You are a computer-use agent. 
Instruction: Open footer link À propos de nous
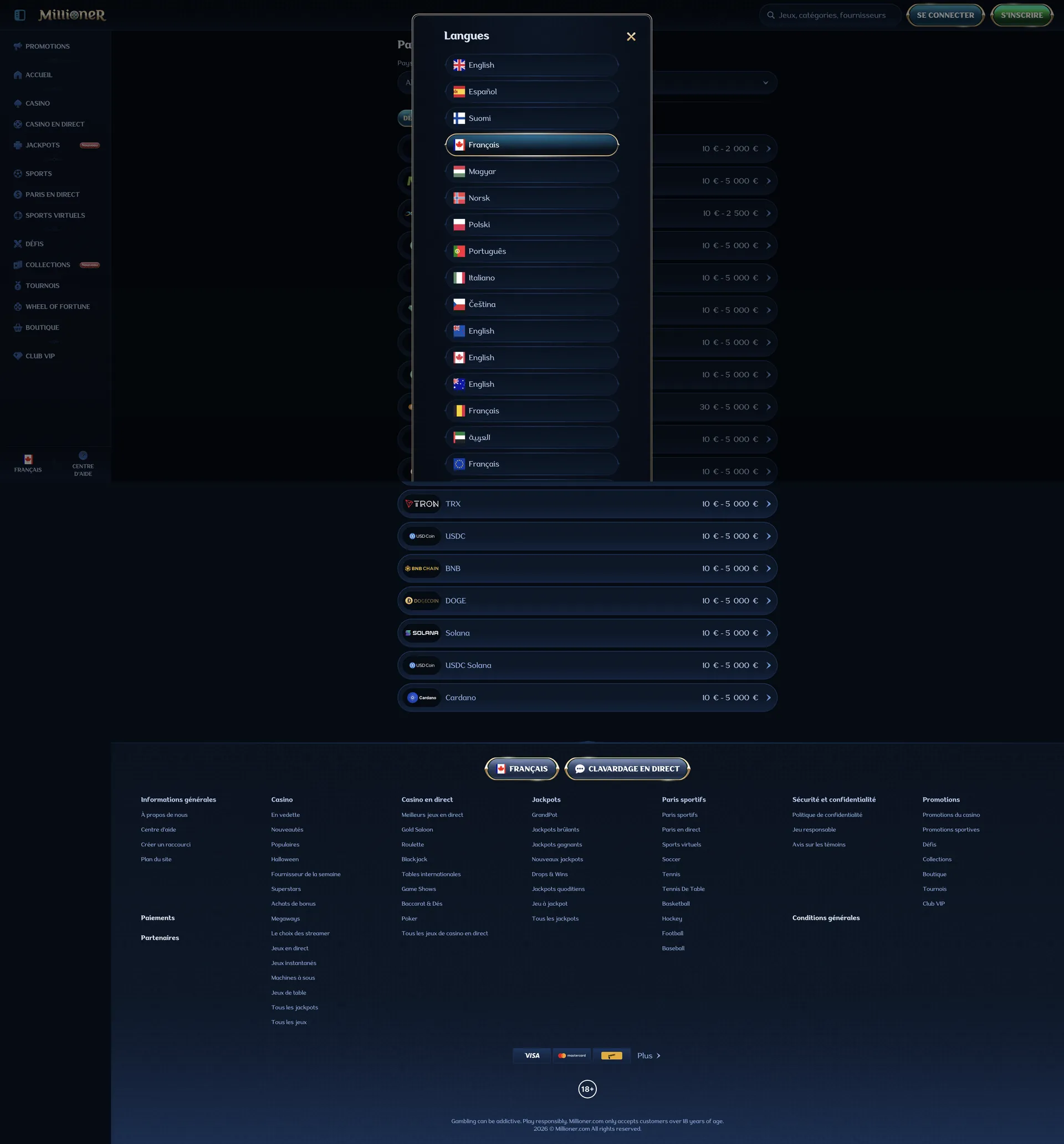coord(164,815)
